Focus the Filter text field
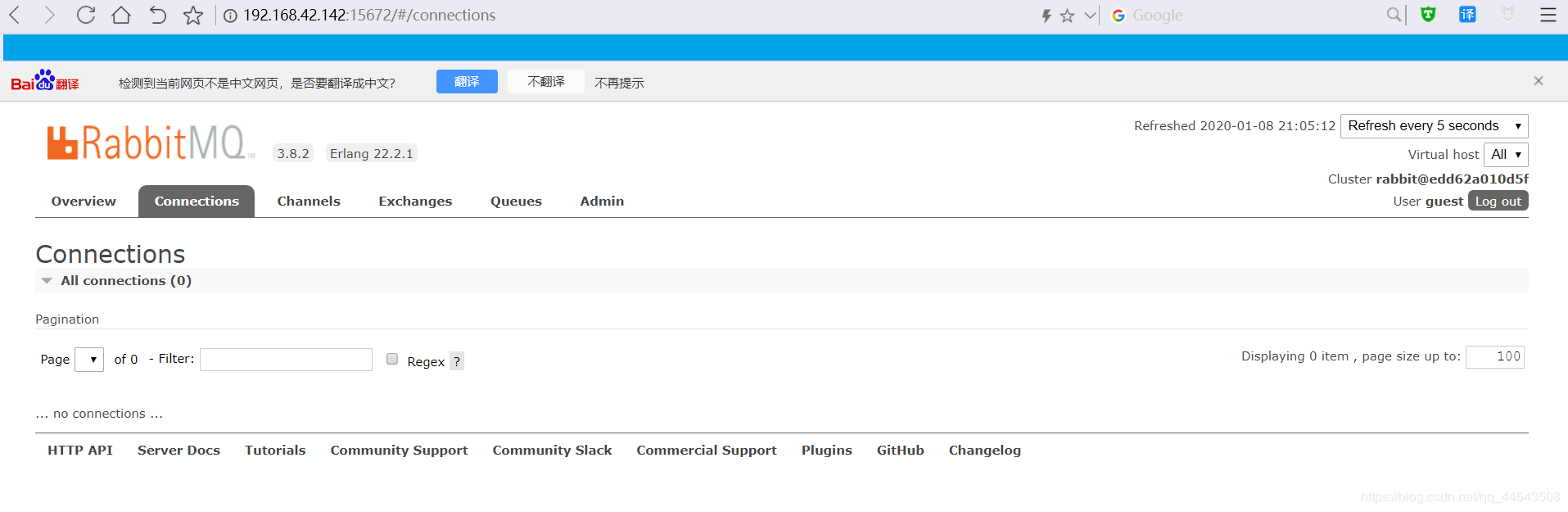 click(286, 360)
